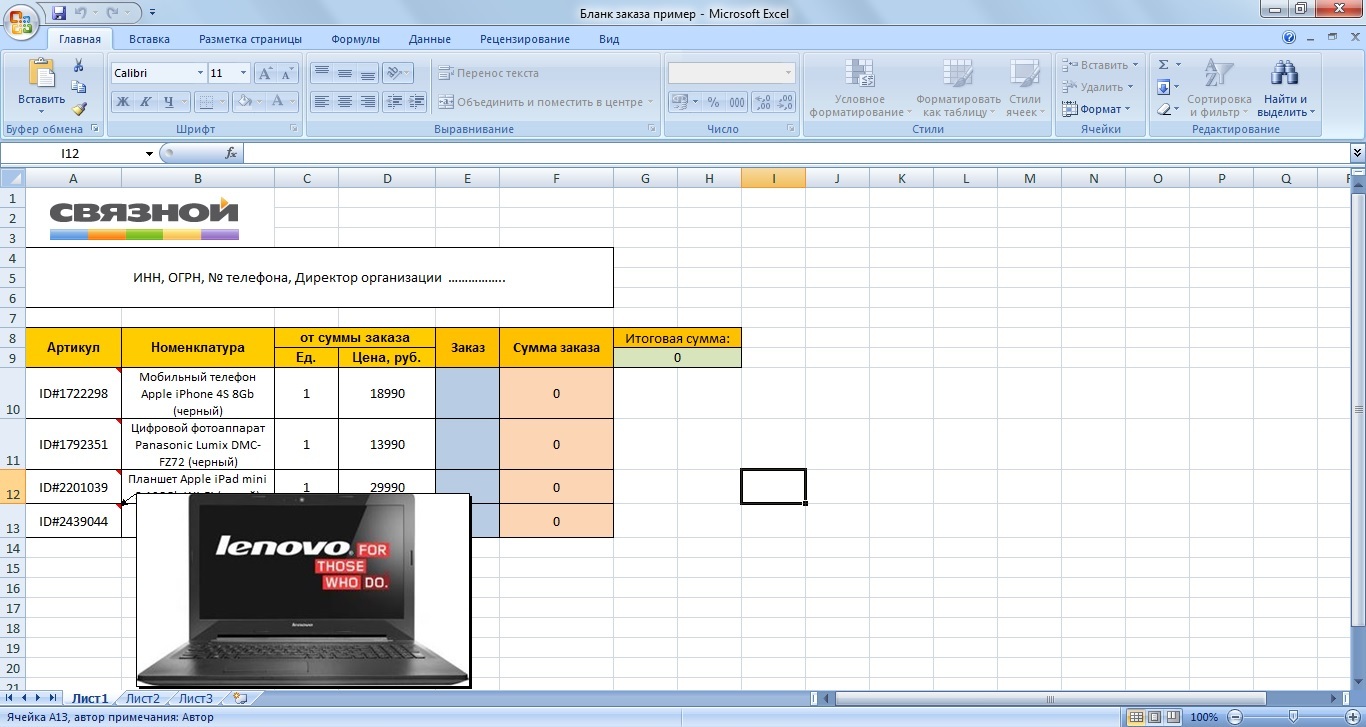Increase the cell indent

[x=417, y=102]
